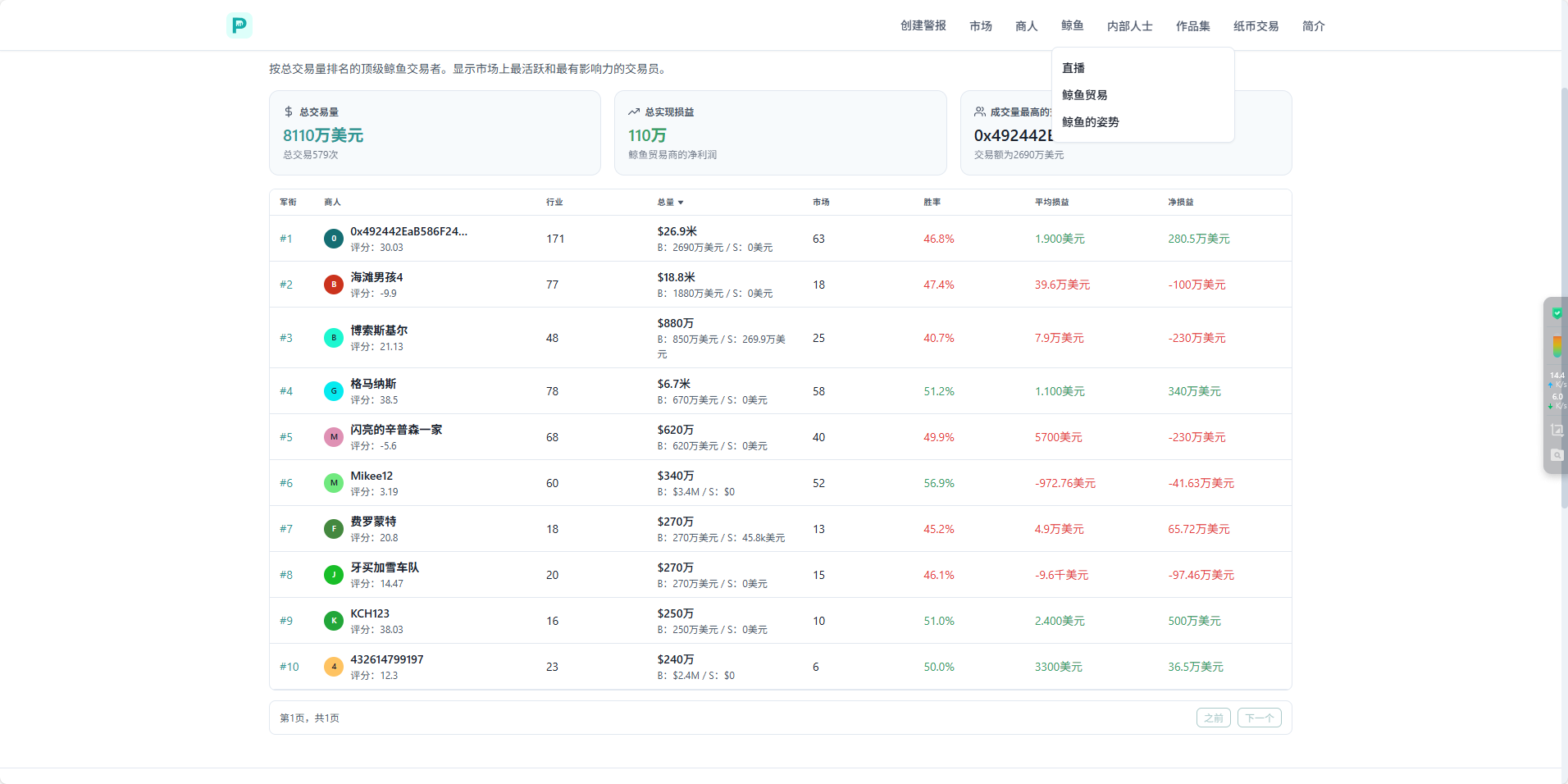Click the green shield icon in side widget
The width and height of the screenshot is (1568, 784).
[x=1557, y=312]
